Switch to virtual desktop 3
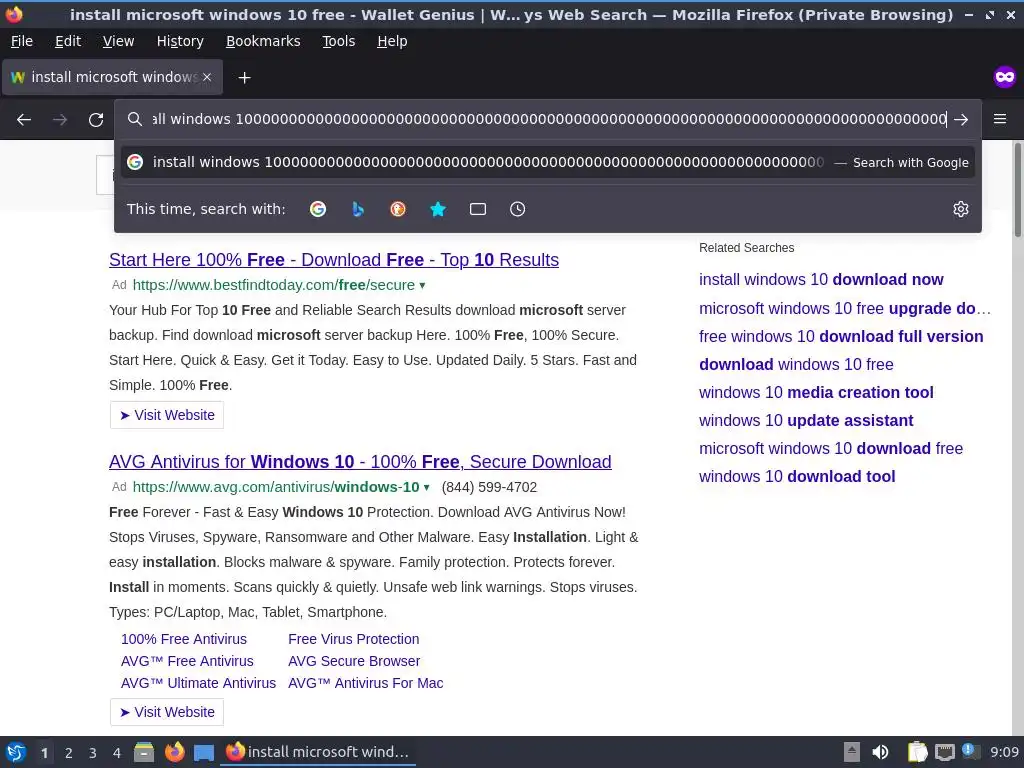 coord(93,753)
